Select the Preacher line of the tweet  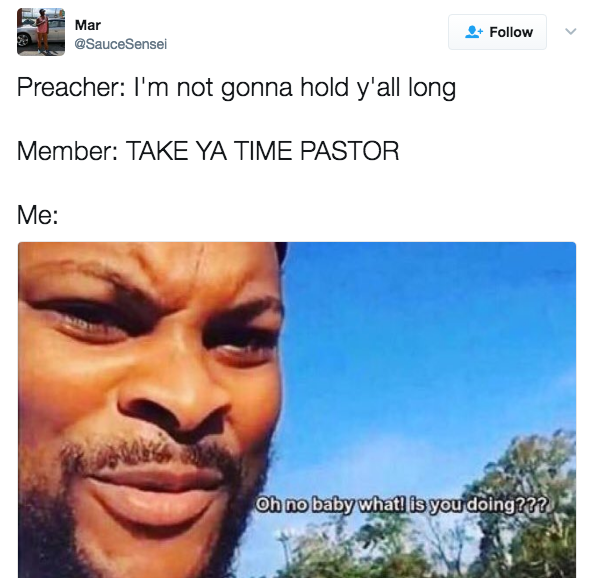(x=236, y=88)
